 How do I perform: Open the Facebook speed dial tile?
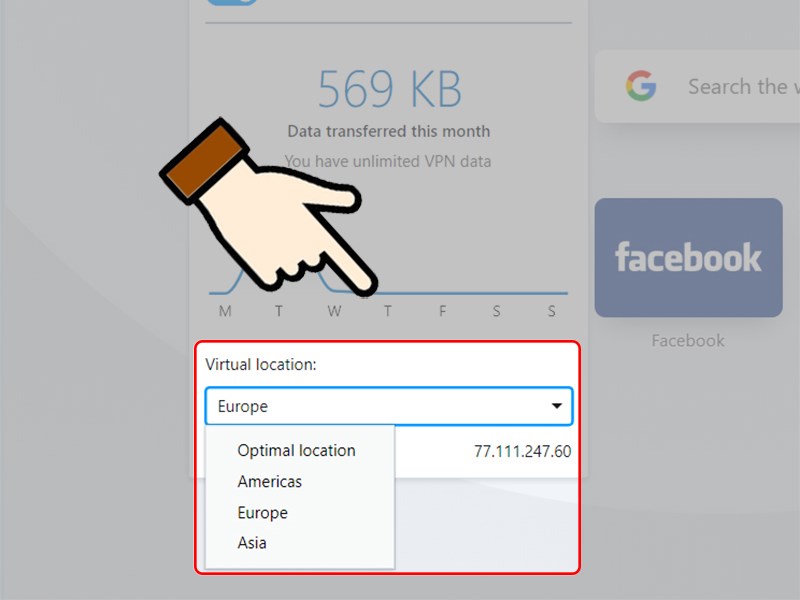(x=688, y=257)
